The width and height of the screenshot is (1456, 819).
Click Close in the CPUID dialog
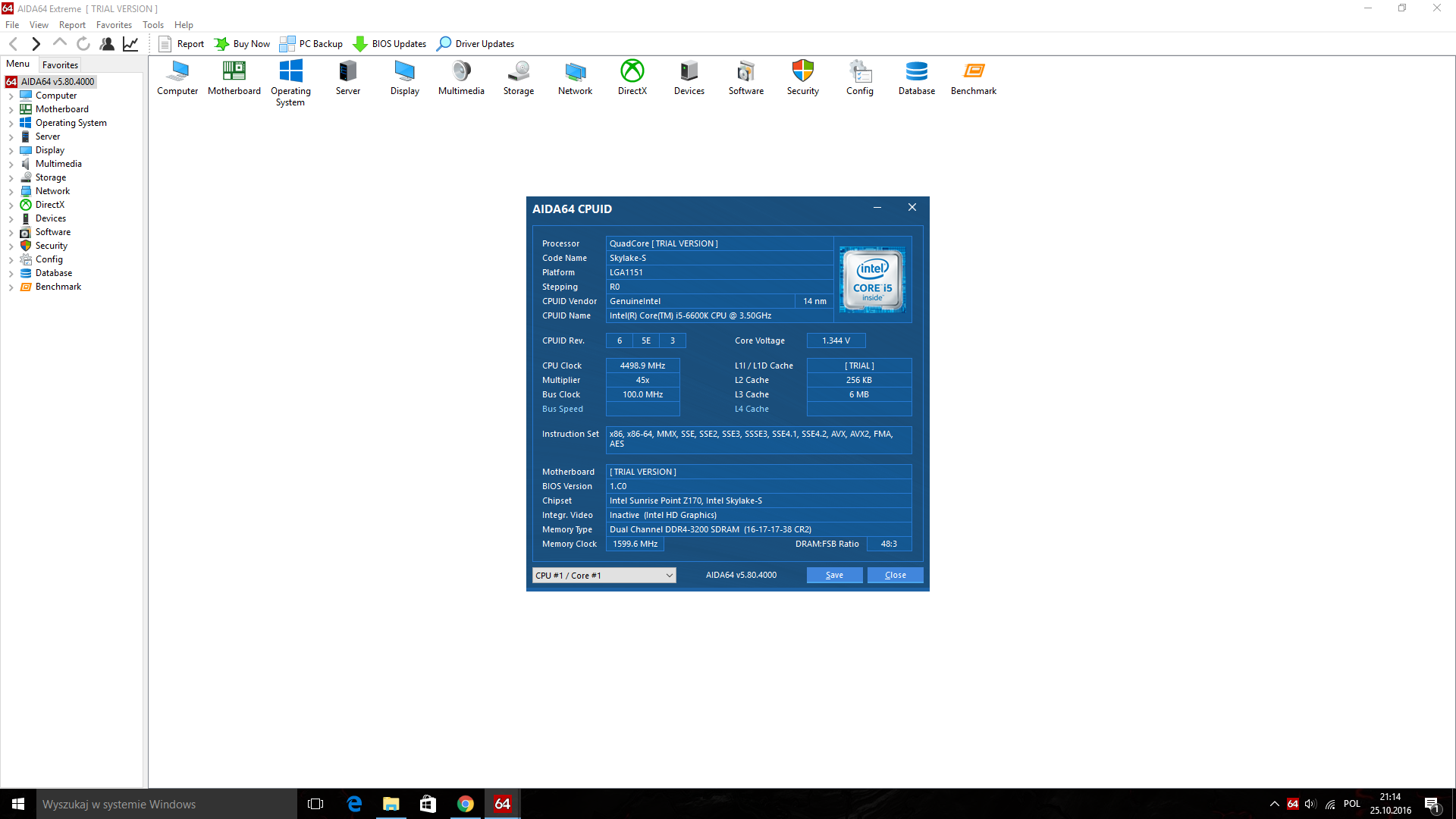[x=895, y=576]
